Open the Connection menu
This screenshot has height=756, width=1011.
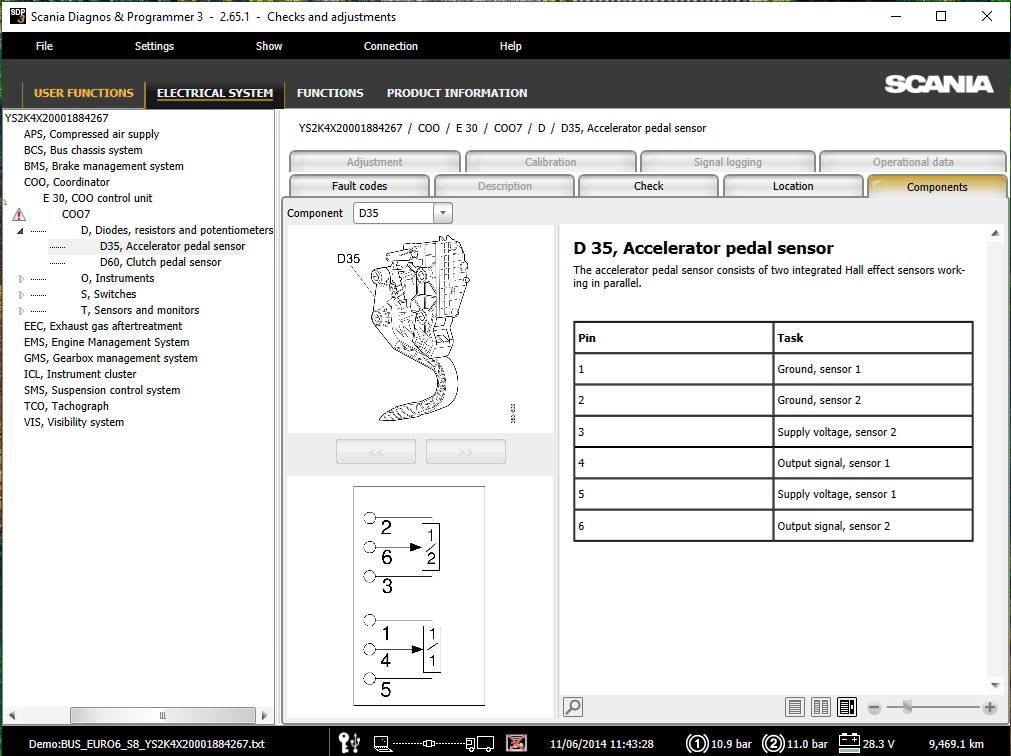click(x=391, y=46)
